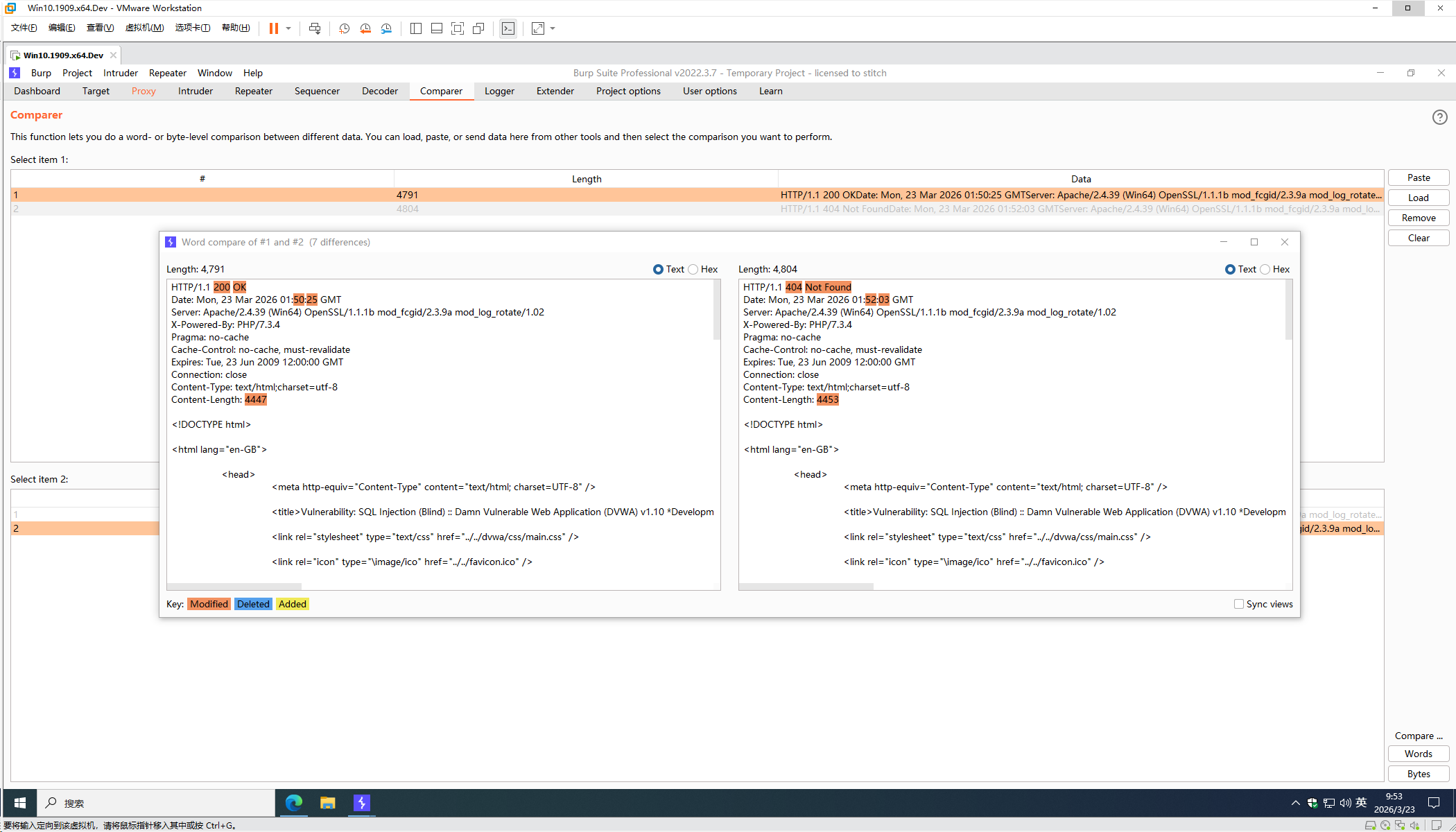Viewport: 1456px width, 832px height.
Task: Click the send Ctrl+Alt+Del icon
Action: 315,28
